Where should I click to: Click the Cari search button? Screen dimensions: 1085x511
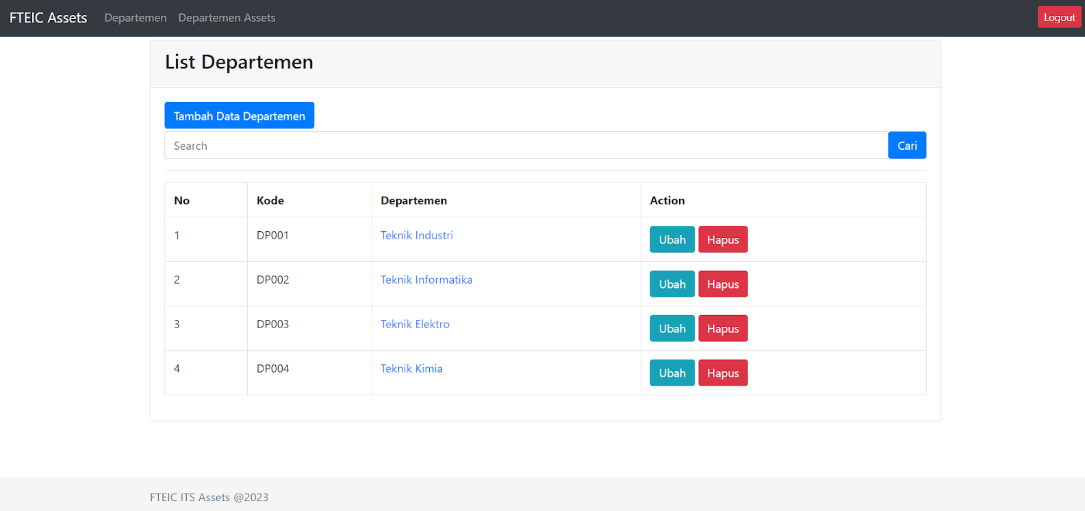(907, 145)
